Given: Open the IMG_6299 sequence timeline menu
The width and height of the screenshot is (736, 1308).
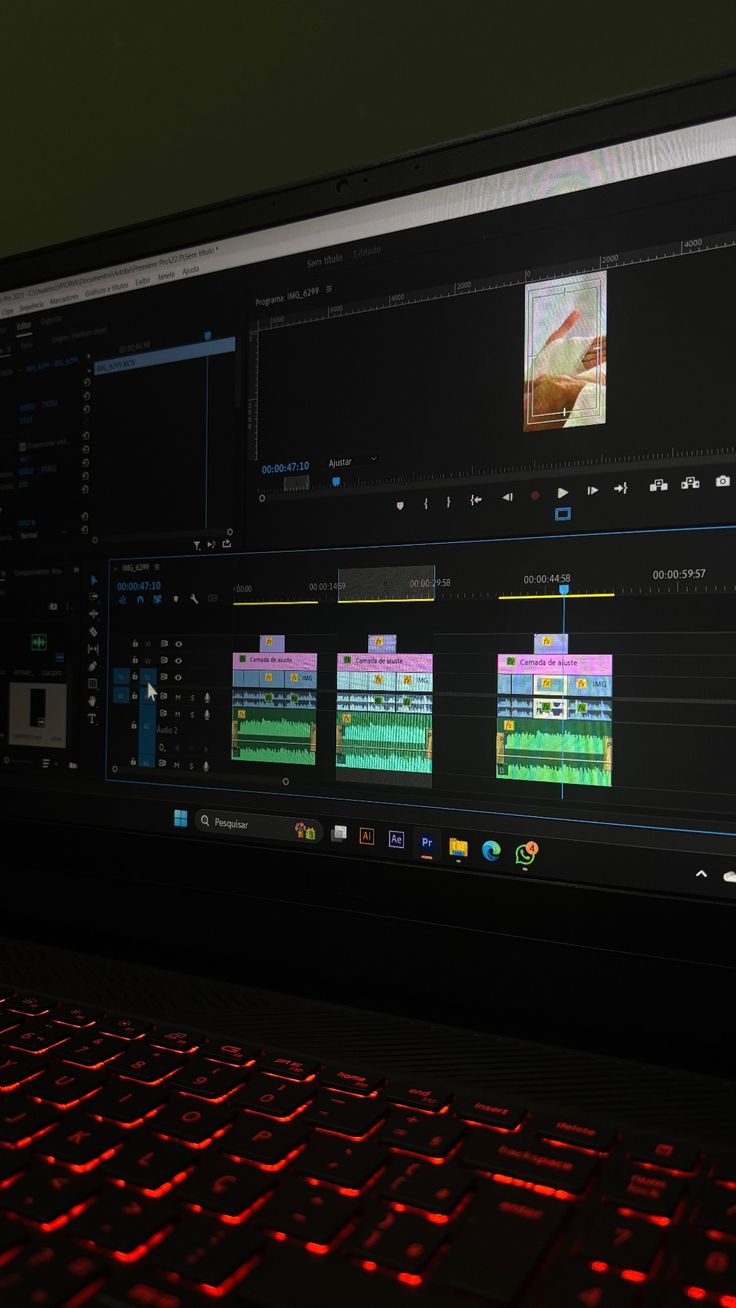Looking at the screenshot, I should tap(157, 567).
